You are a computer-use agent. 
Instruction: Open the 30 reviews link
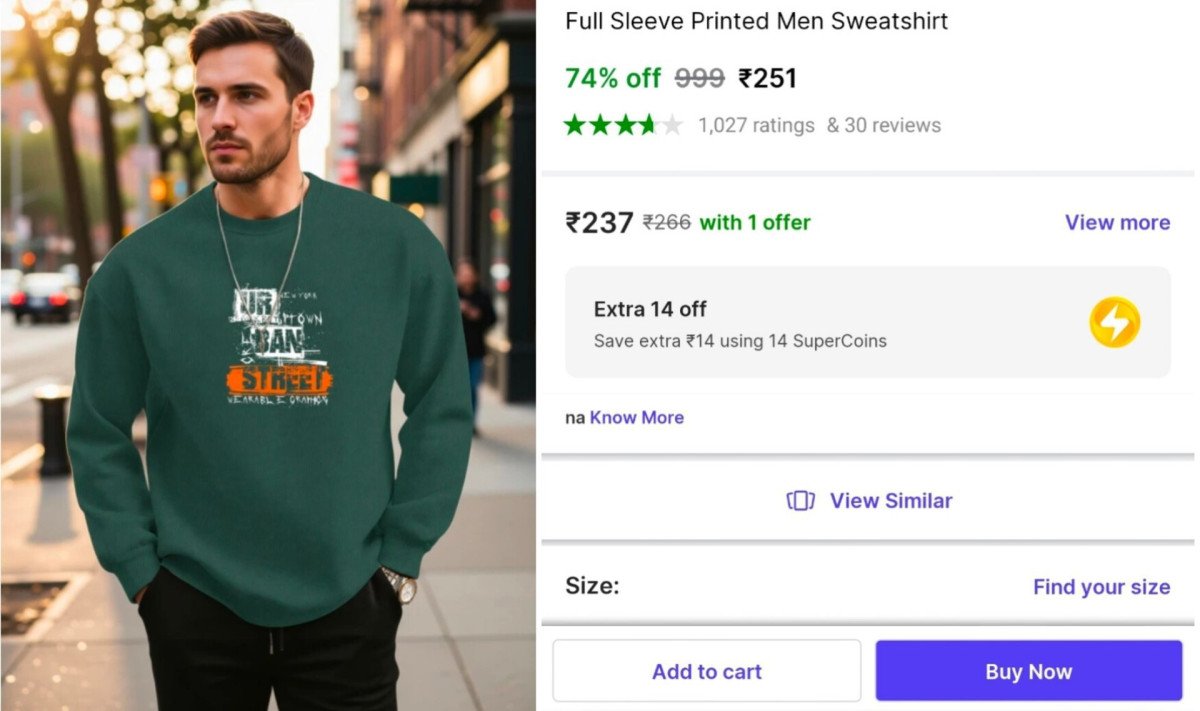pos(884,125)
